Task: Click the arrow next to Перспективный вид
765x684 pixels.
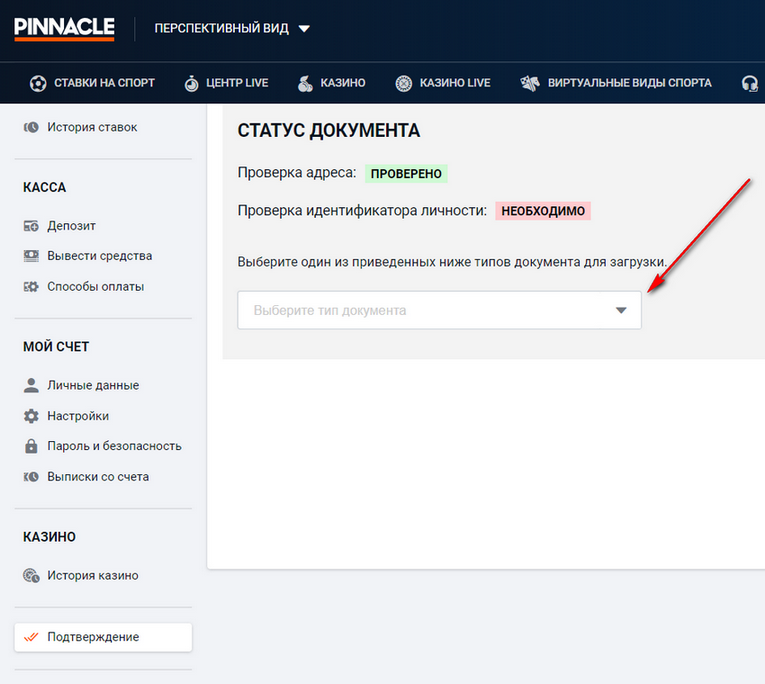Action: pyautogui.click(x=304, y=29)
